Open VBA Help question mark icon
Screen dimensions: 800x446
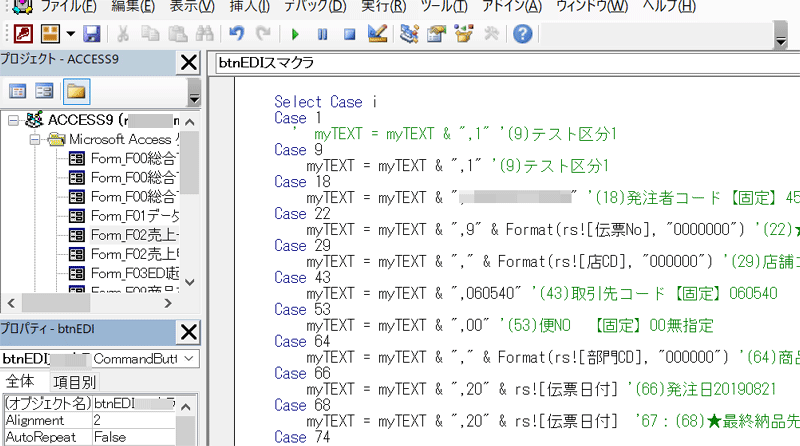click(x=522, y=34)
